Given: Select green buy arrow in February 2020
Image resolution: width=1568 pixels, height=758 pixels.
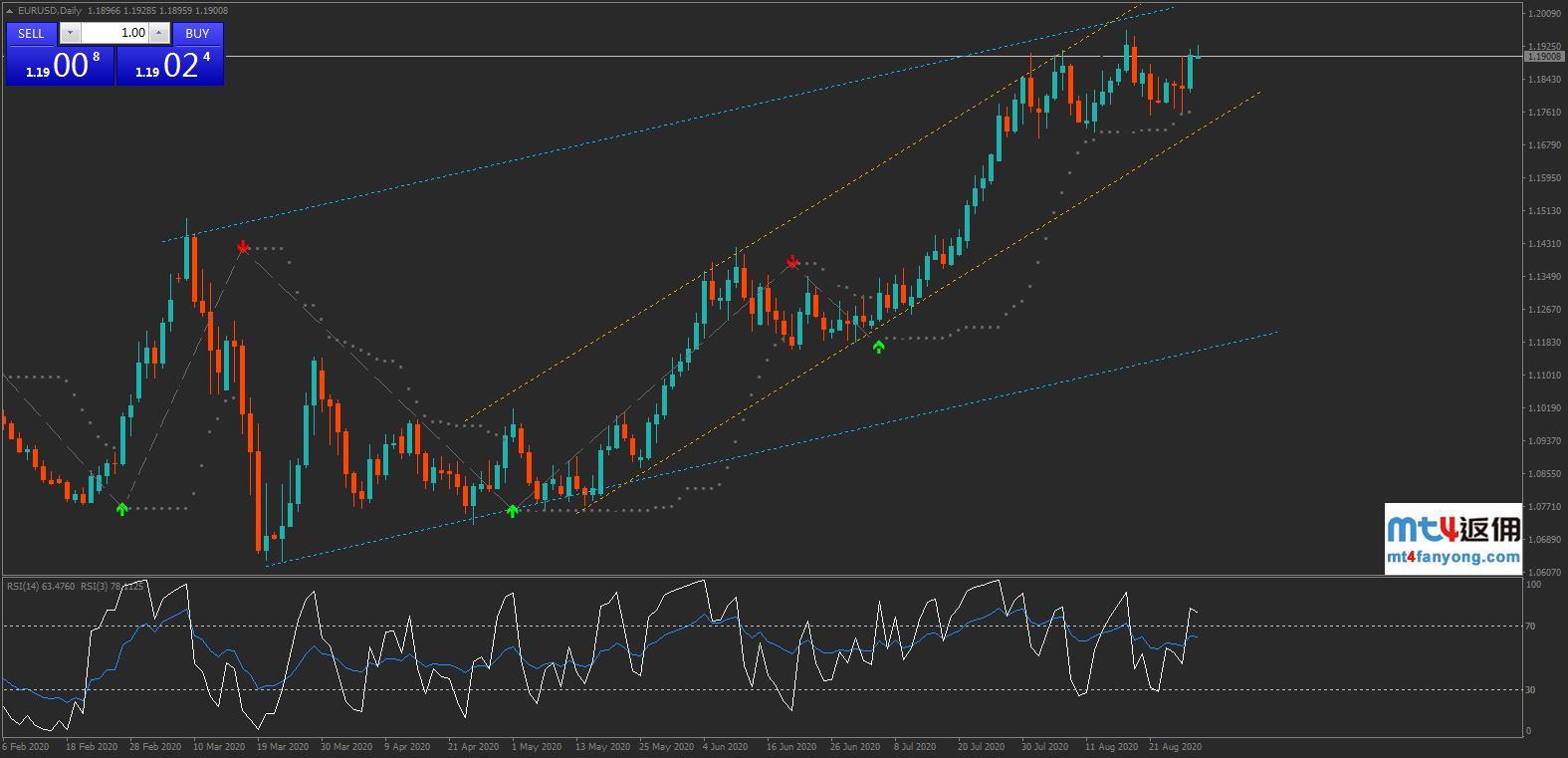Looking at the screenshot, I should (121, 509).
